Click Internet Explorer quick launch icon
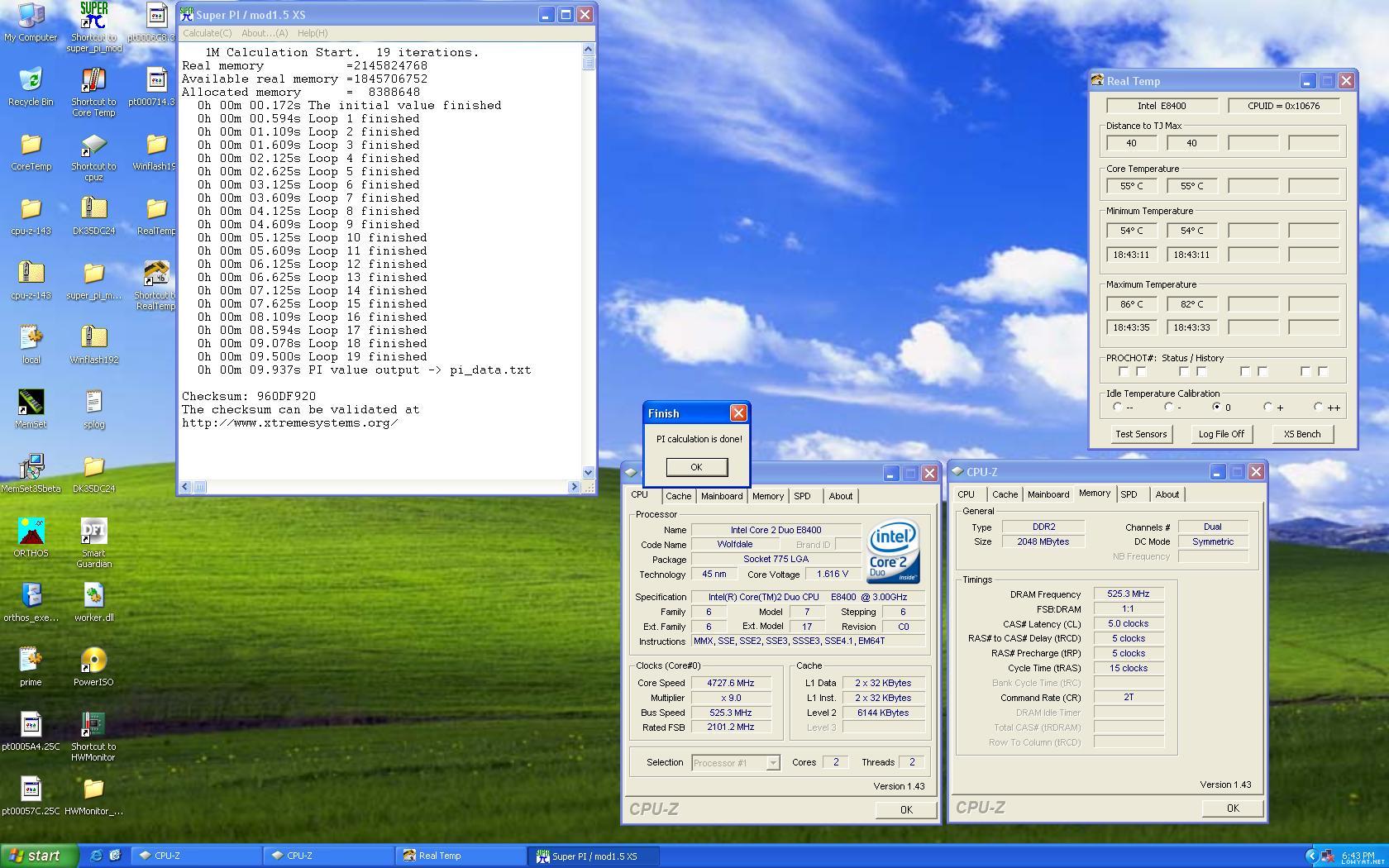The image size is (1389, 868). pyautogui.click(x=97, y=856)
